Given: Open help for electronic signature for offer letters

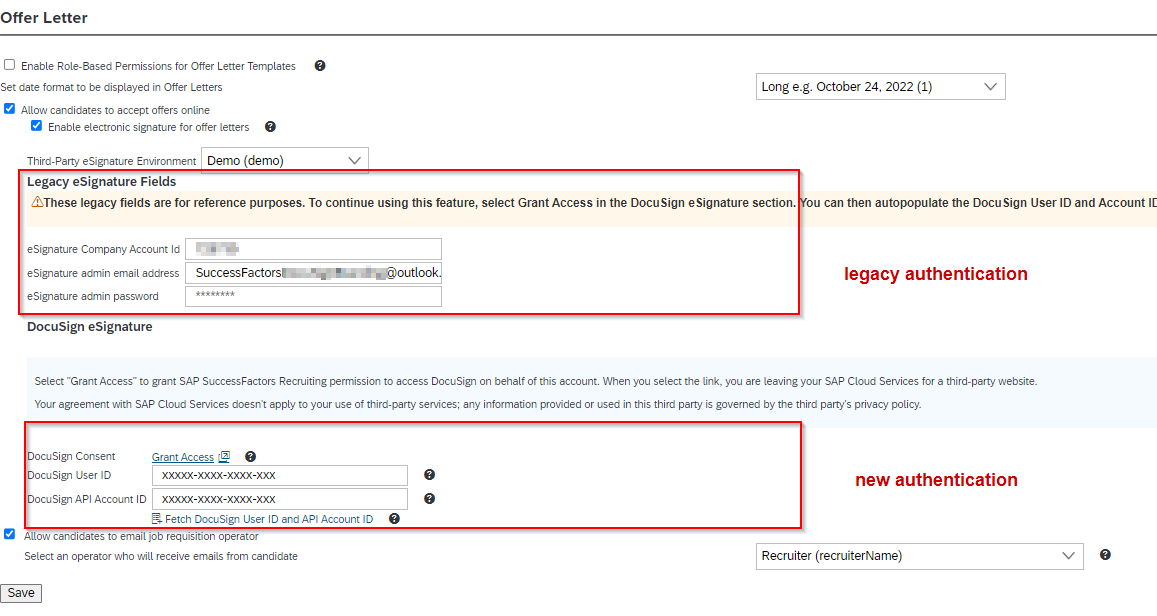Looking at the screenshot, I should point(270,127).
